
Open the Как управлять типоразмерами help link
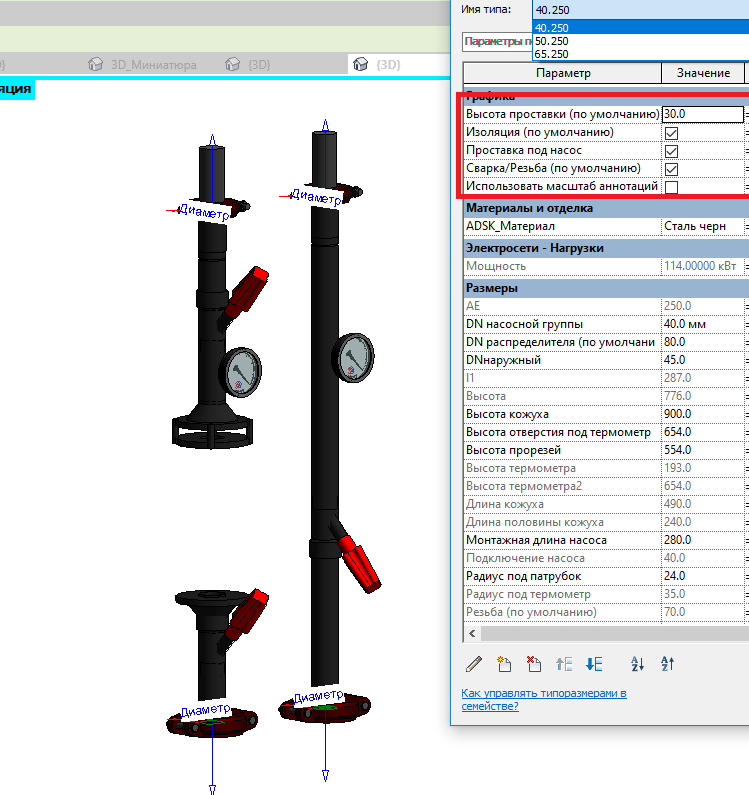coord(544,699)
